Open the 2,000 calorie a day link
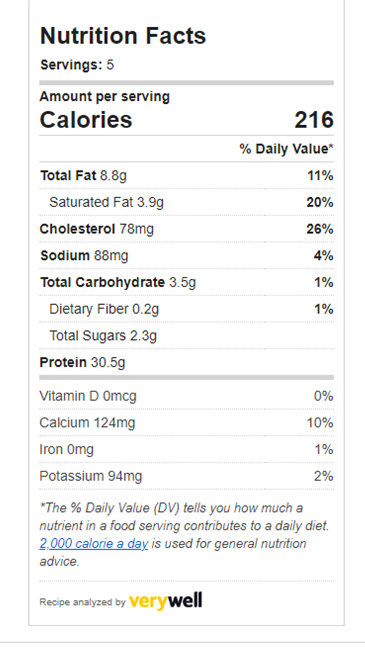The width and height of the screenshot is (365, 654). click(94, 544)
